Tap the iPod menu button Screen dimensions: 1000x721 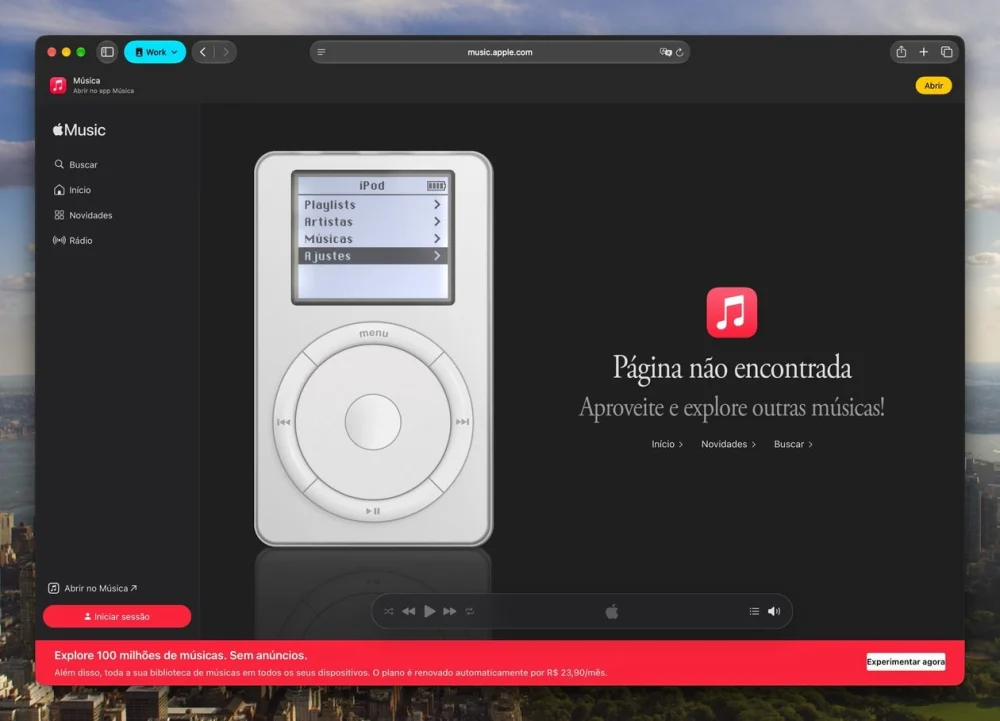(x=374, y=333)
